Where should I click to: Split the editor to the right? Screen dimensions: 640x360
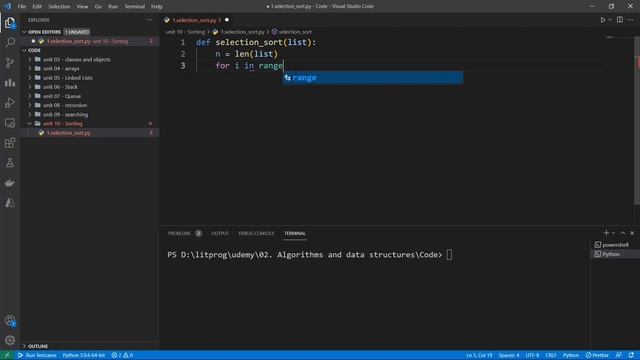click(x=620, y=20)
